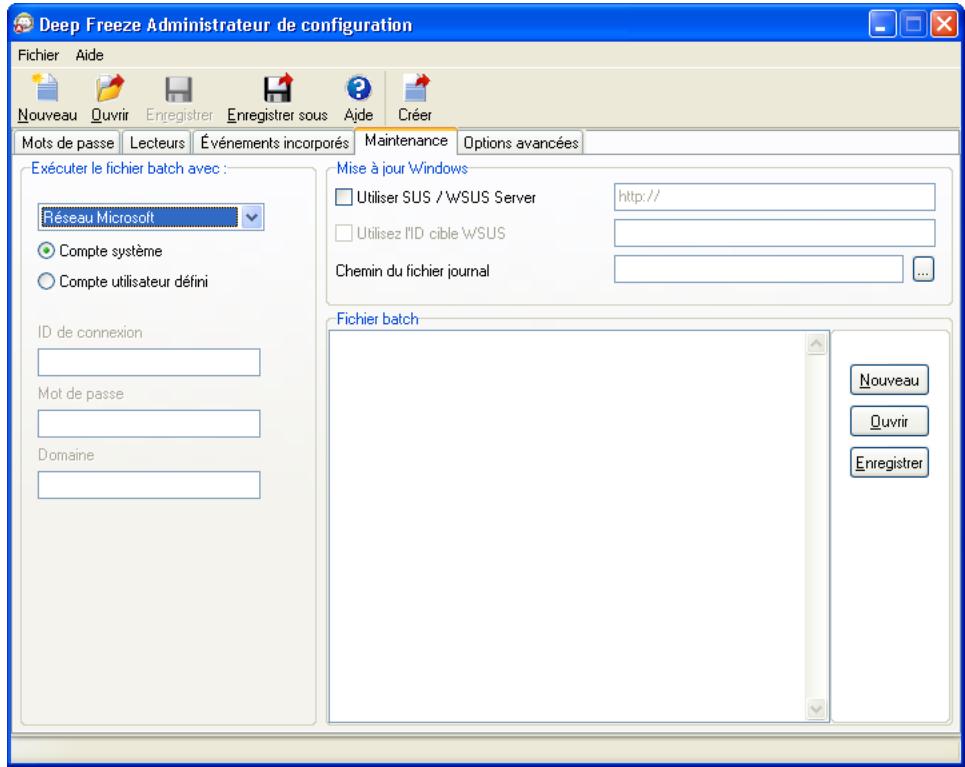Minimize the Deep Freeze window
Image resolution: width=965 pixels, height=767 pixels.
coord(882,25)
